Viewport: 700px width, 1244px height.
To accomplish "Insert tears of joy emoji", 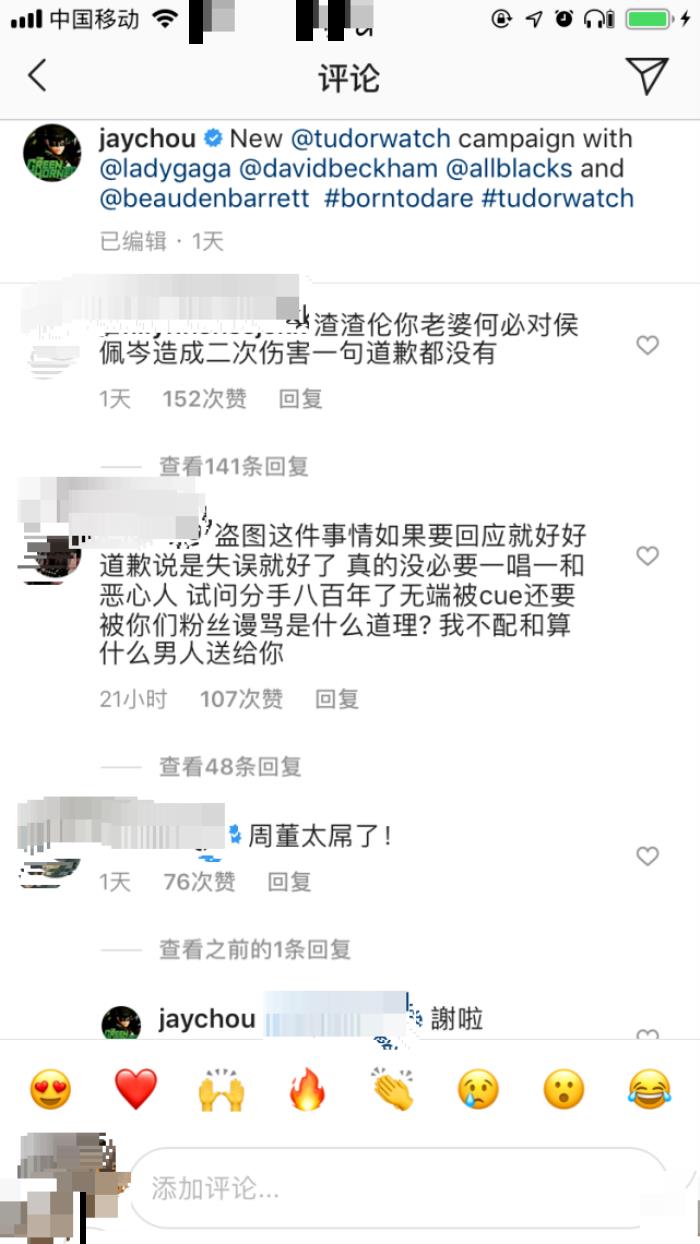I will pos(649,1088).
